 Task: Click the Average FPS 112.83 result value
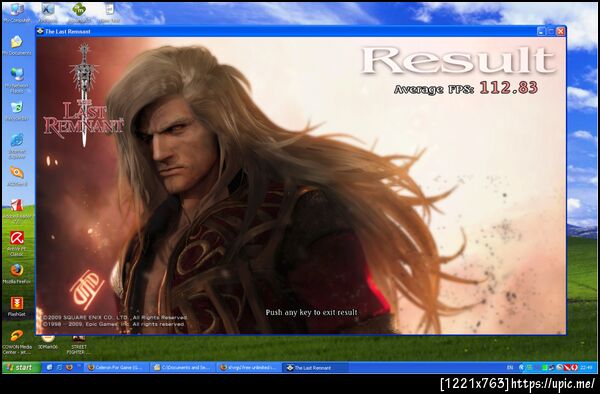click(x=509, y=88)
